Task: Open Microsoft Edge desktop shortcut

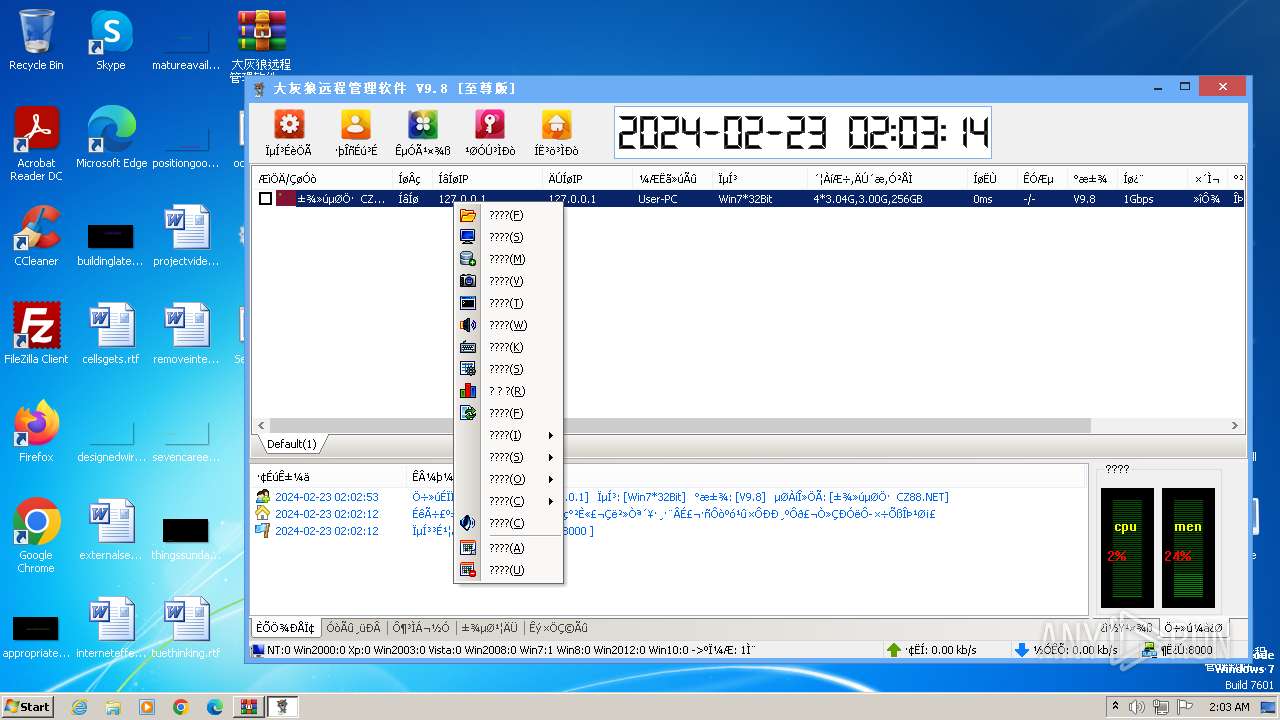Action: (x=111, y=138)
